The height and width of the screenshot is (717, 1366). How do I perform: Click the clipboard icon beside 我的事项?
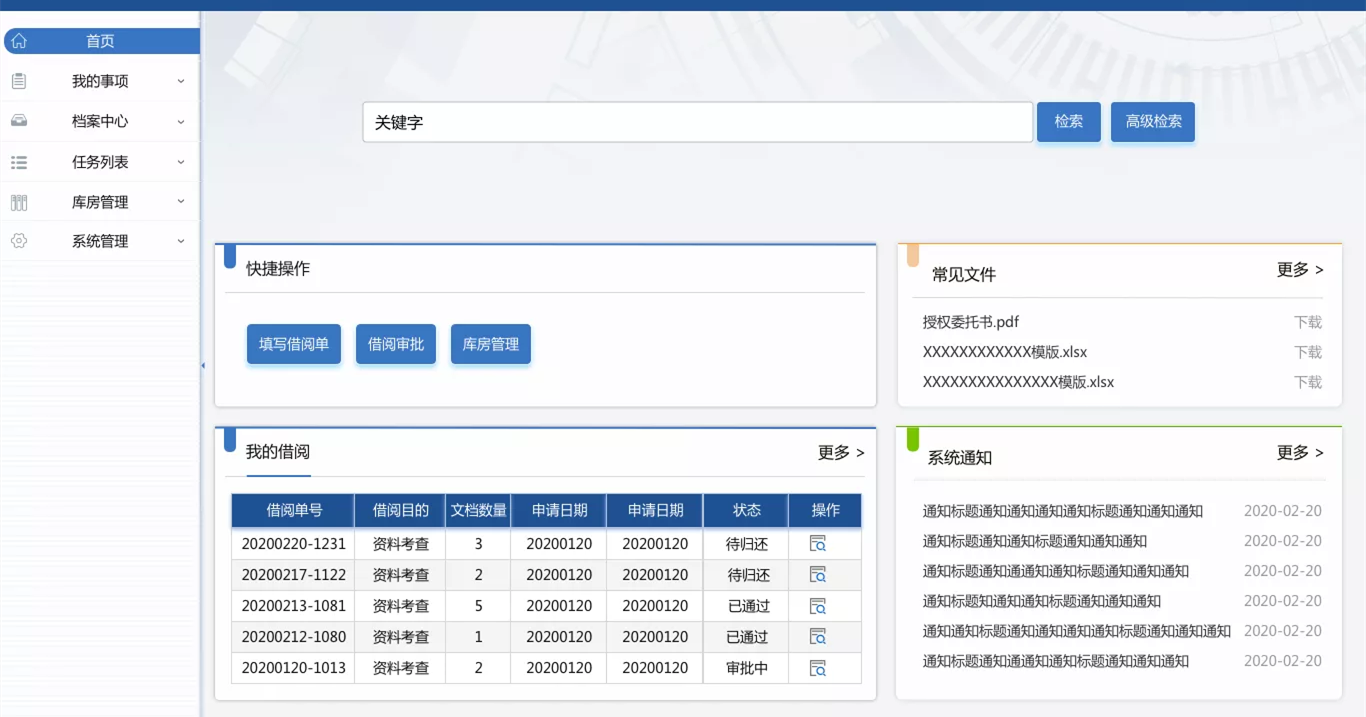click(x=19, y=81)
